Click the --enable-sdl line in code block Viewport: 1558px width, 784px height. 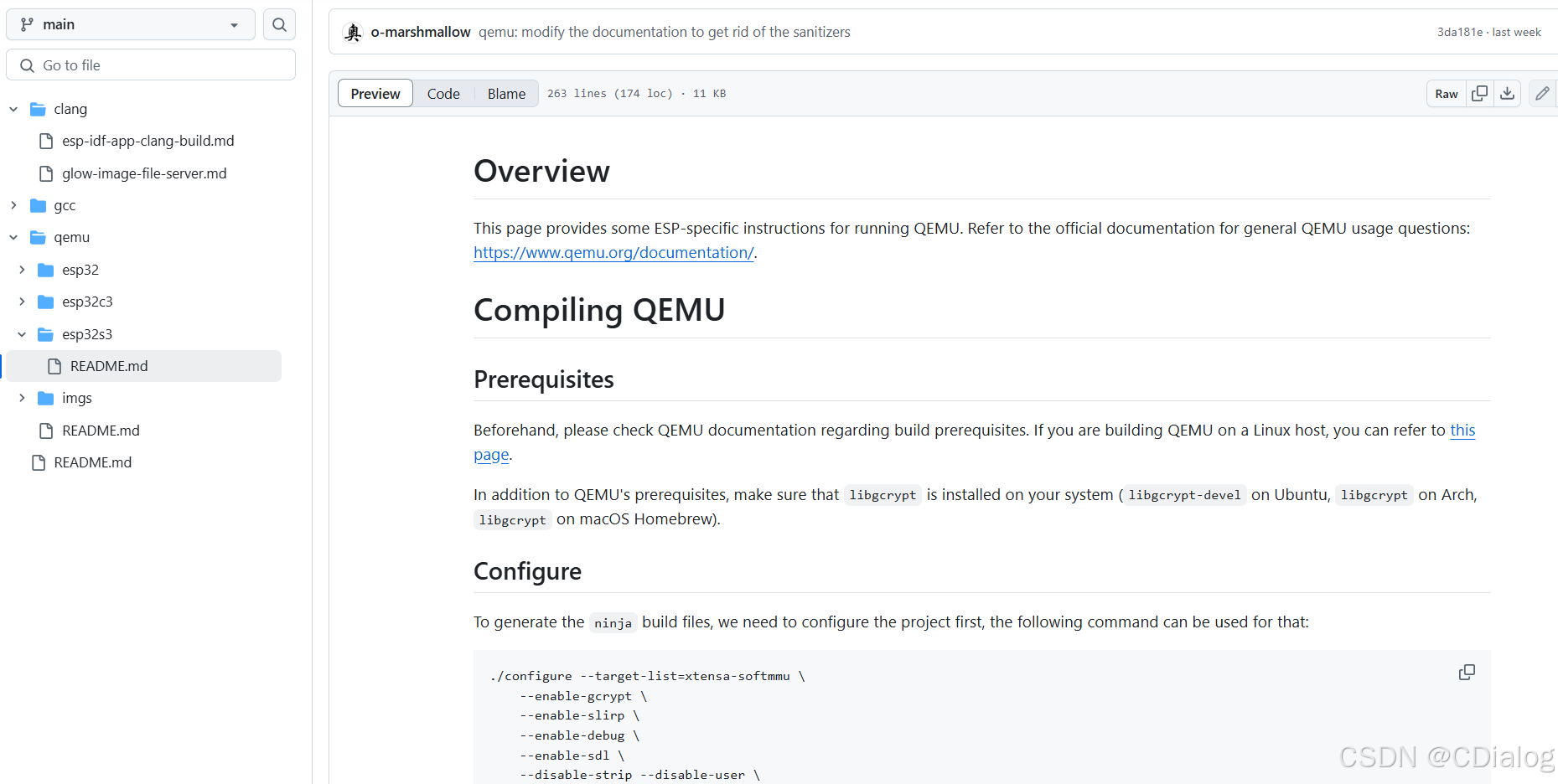(x=572, y=756)
